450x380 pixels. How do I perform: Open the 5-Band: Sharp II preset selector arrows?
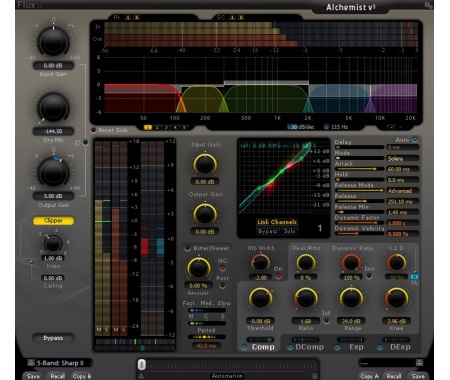point(31,363)
